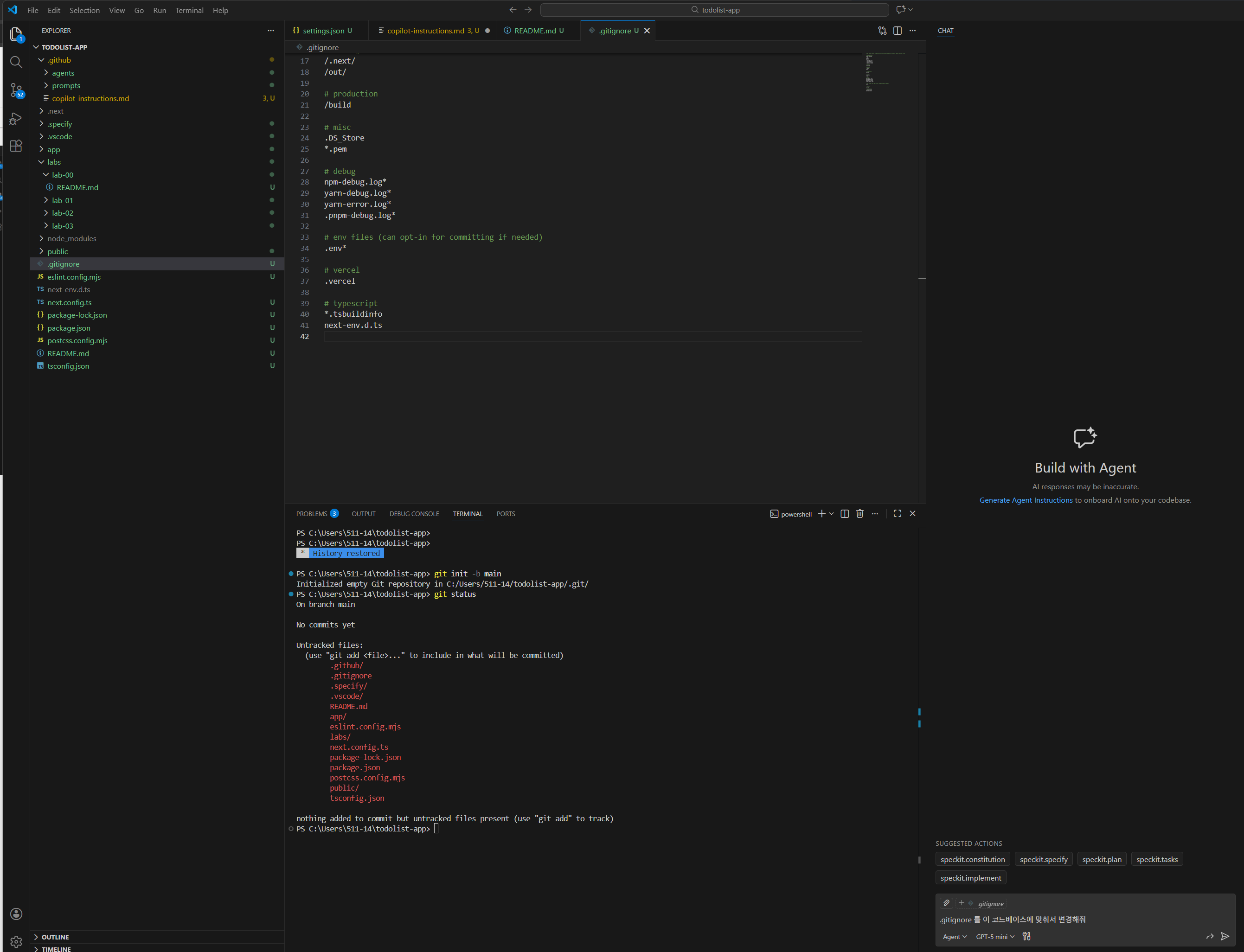Image resolution: width=1244 pixels, height=952 pixels.
Task: Collapse the .github folder
Action: click(x=59, y=60)
